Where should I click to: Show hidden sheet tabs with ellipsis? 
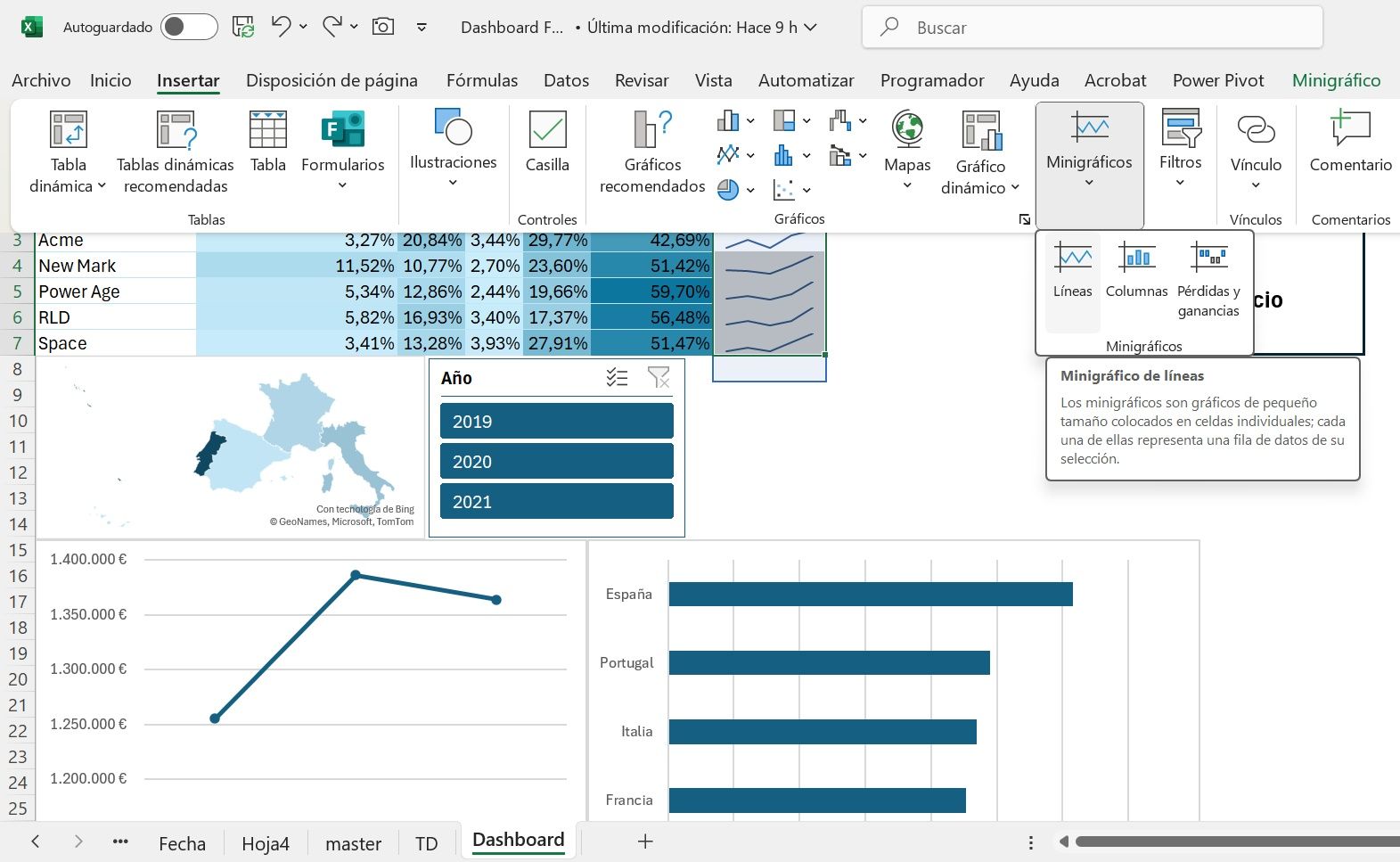(x=120, y=841)
